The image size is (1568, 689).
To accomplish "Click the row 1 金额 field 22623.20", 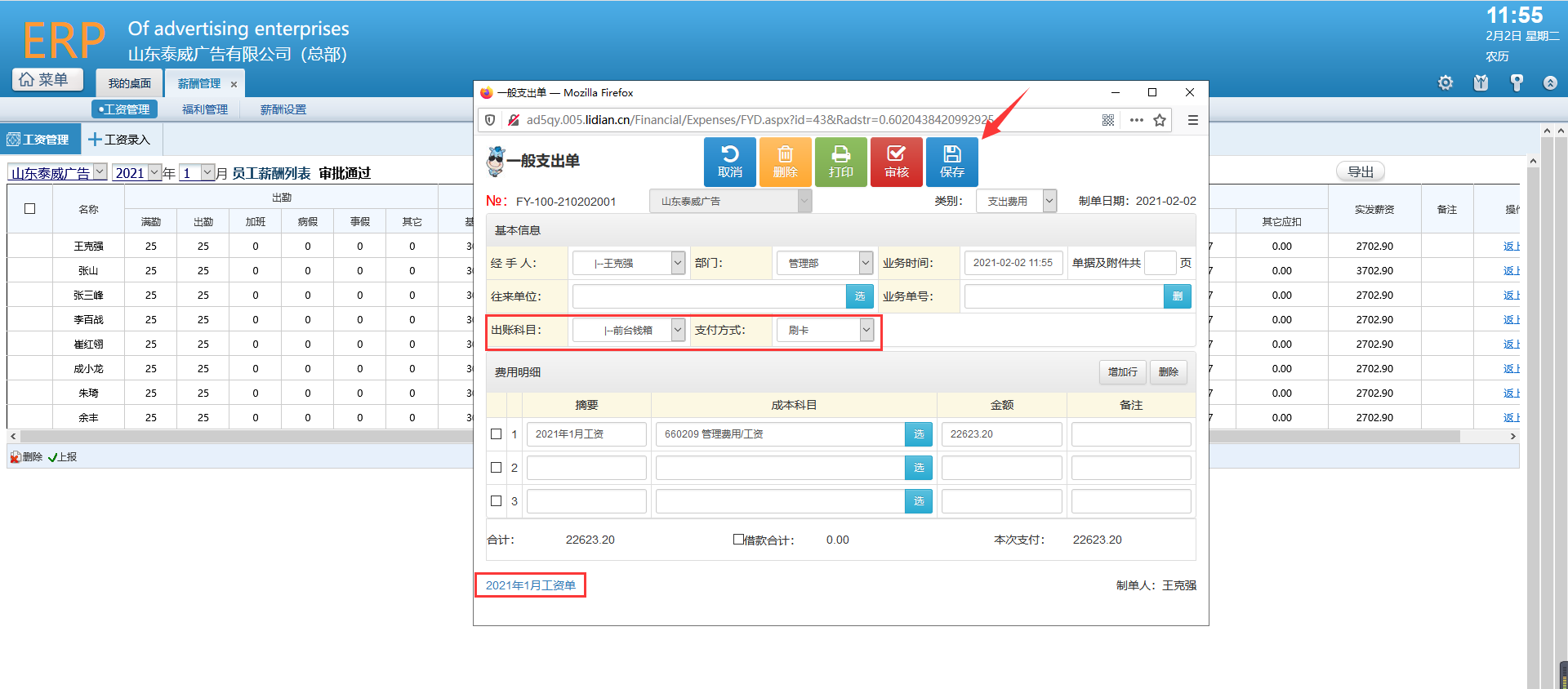I will [1001, 434].
